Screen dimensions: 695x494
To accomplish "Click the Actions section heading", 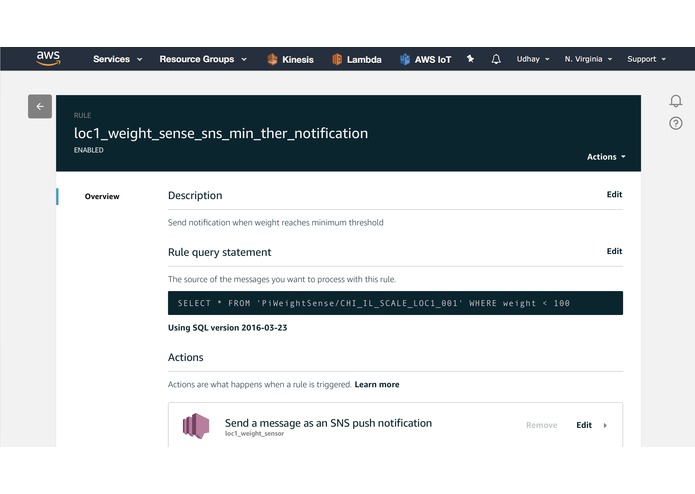I will pos(186,358).
